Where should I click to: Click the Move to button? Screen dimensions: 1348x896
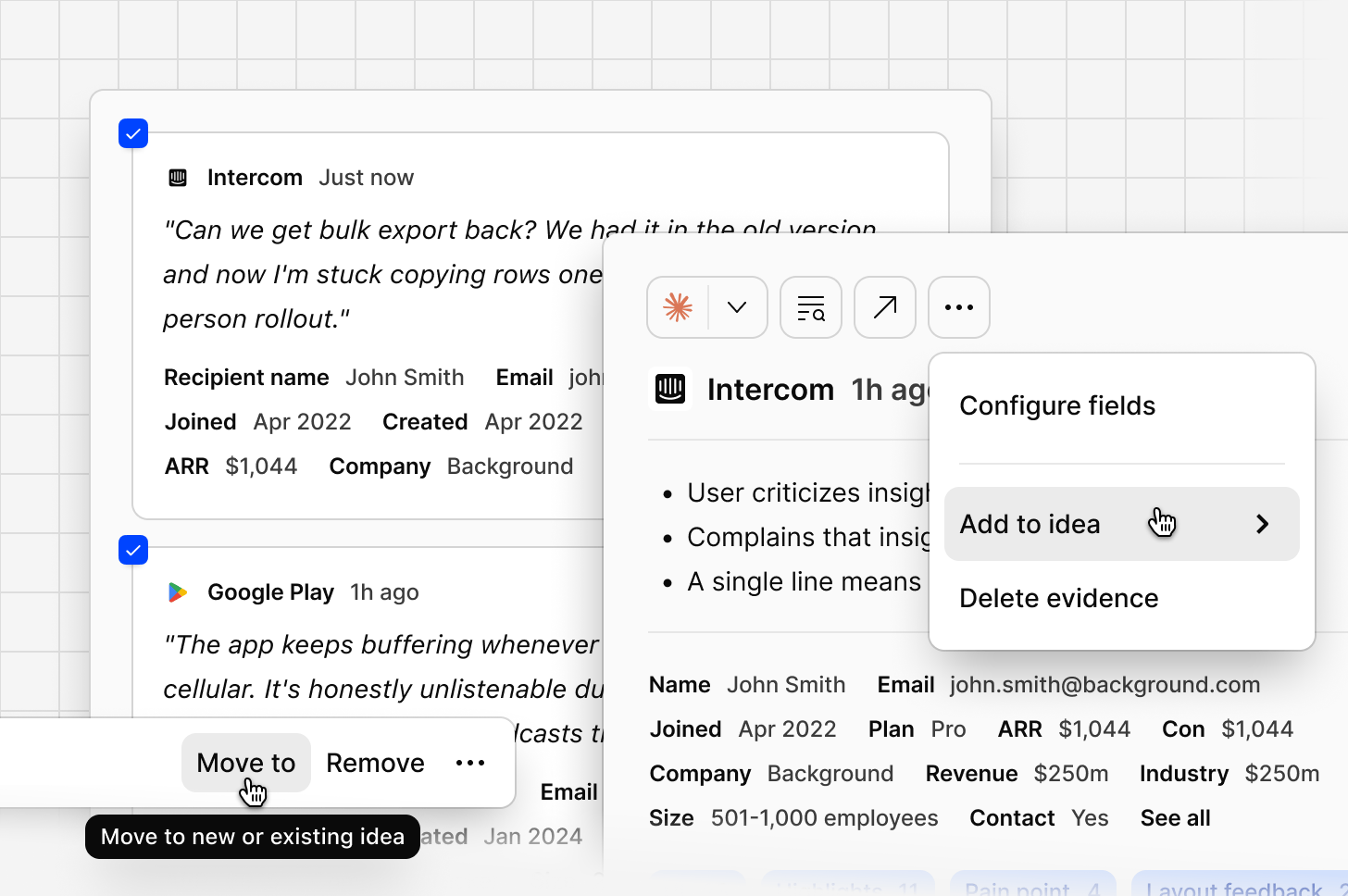point(246,763)
